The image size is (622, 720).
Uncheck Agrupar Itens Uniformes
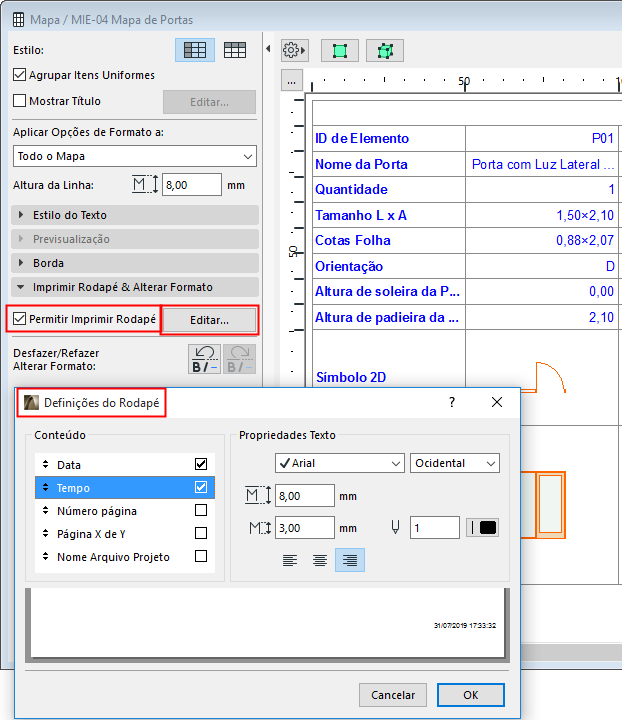[x=19, y=74]
